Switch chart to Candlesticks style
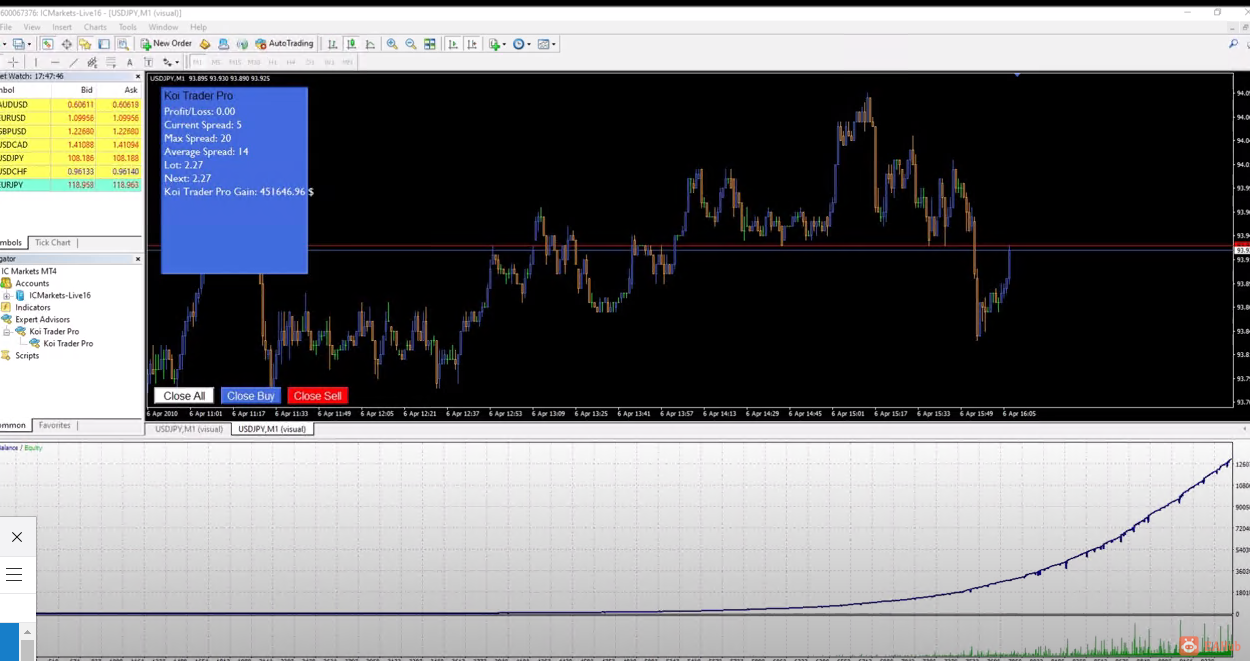 click(x=351, y=44)
